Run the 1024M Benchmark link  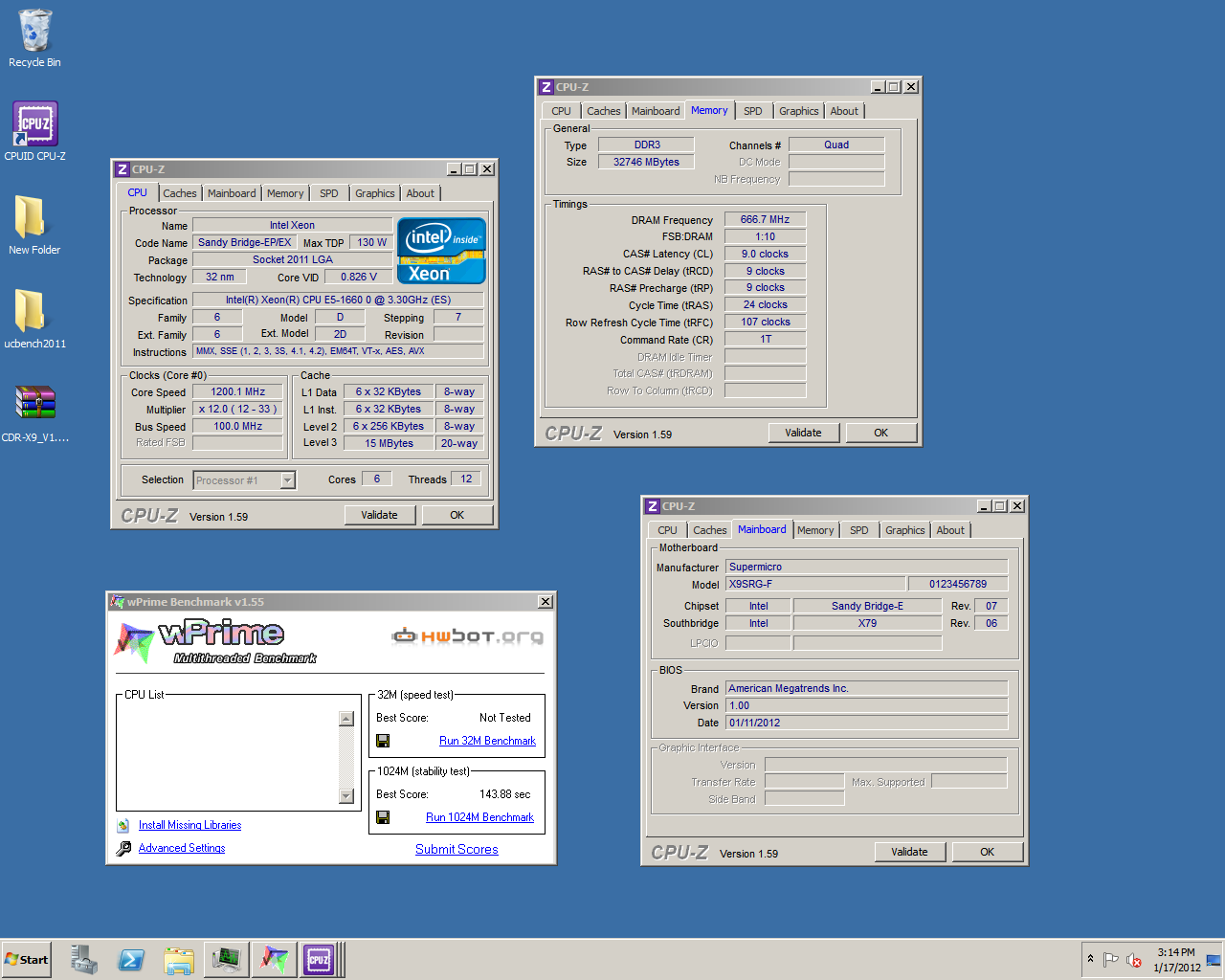479,817
